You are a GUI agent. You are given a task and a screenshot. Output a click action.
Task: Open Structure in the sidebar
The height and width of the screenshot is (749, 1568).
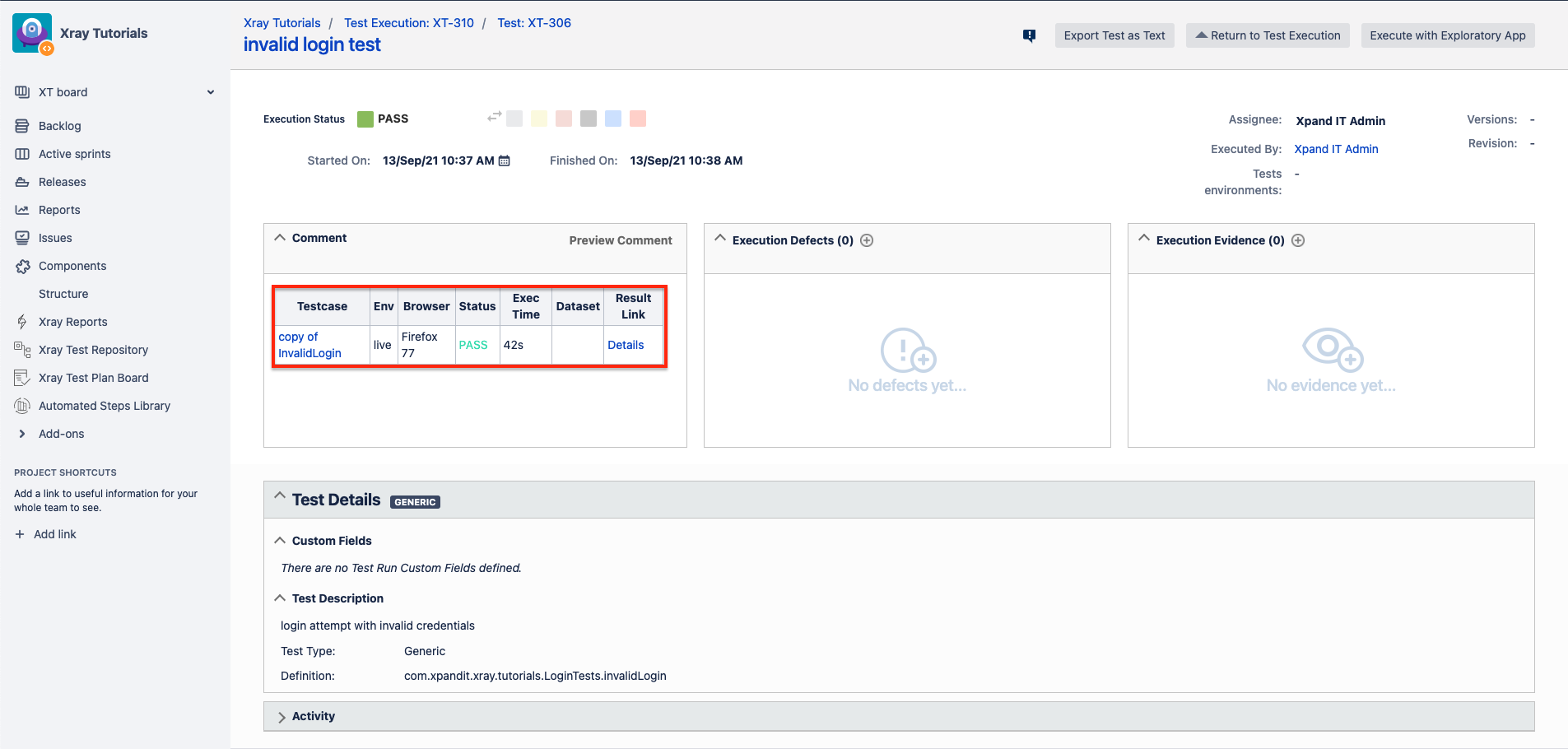63,294
